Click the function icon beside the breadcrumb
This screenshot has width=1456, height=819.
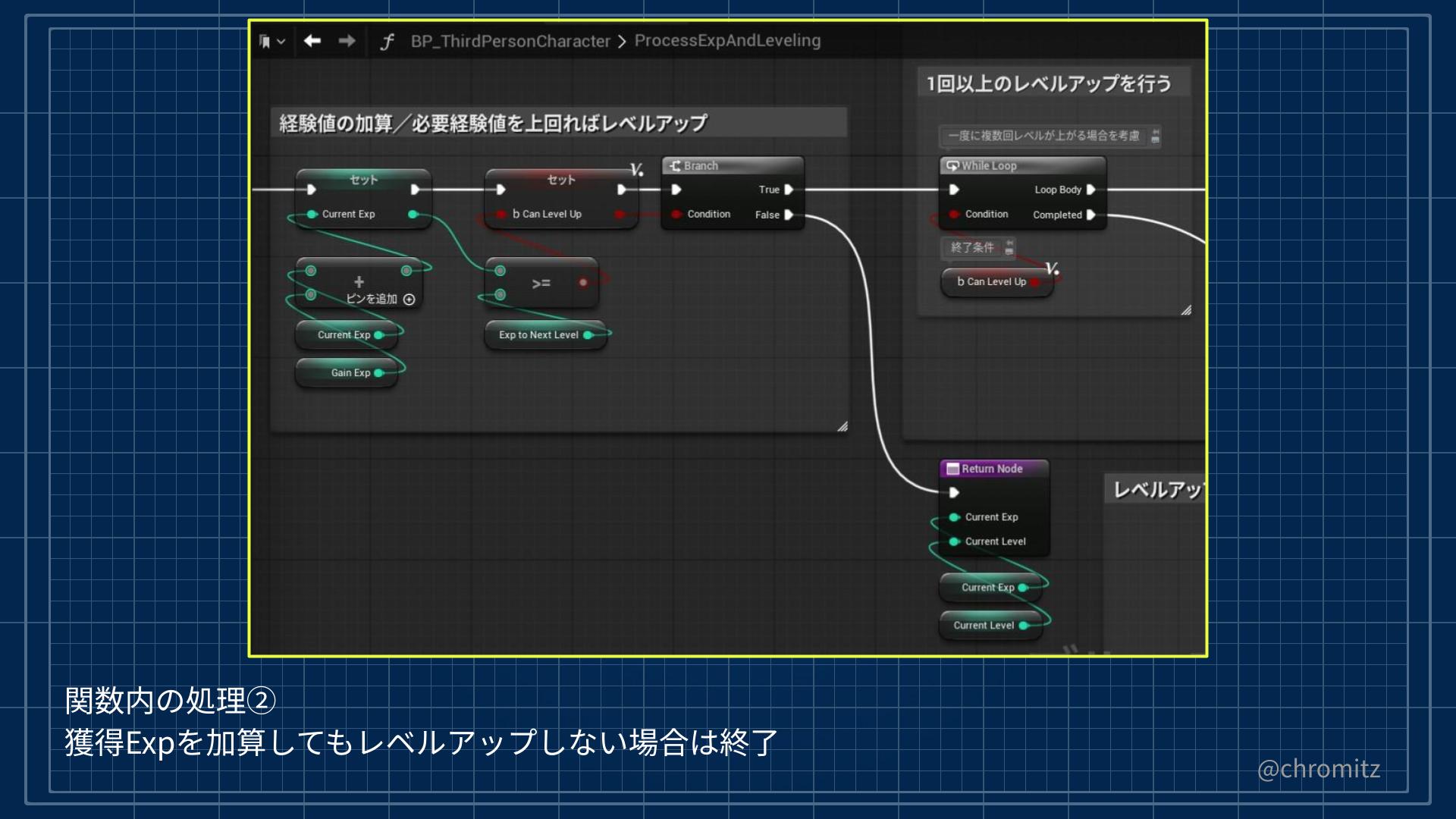click(387, 42)
